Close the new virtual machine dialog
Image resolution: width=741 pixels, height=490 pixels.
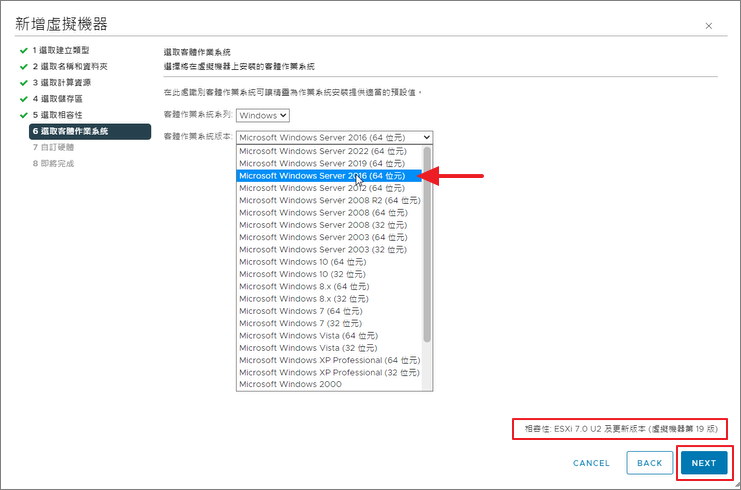click(708, 26)
